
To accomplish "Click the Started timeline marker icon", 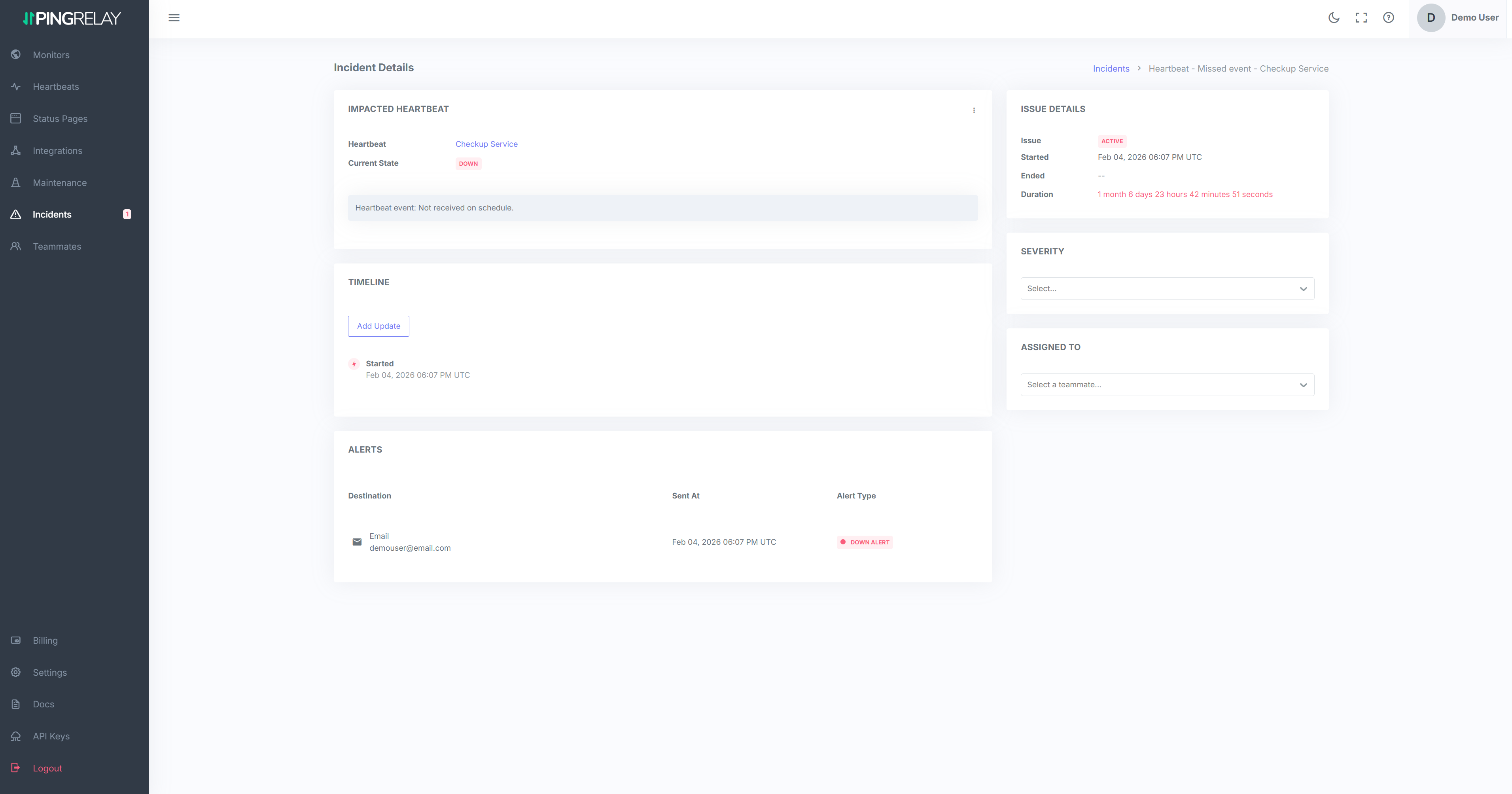I will 354,364.
